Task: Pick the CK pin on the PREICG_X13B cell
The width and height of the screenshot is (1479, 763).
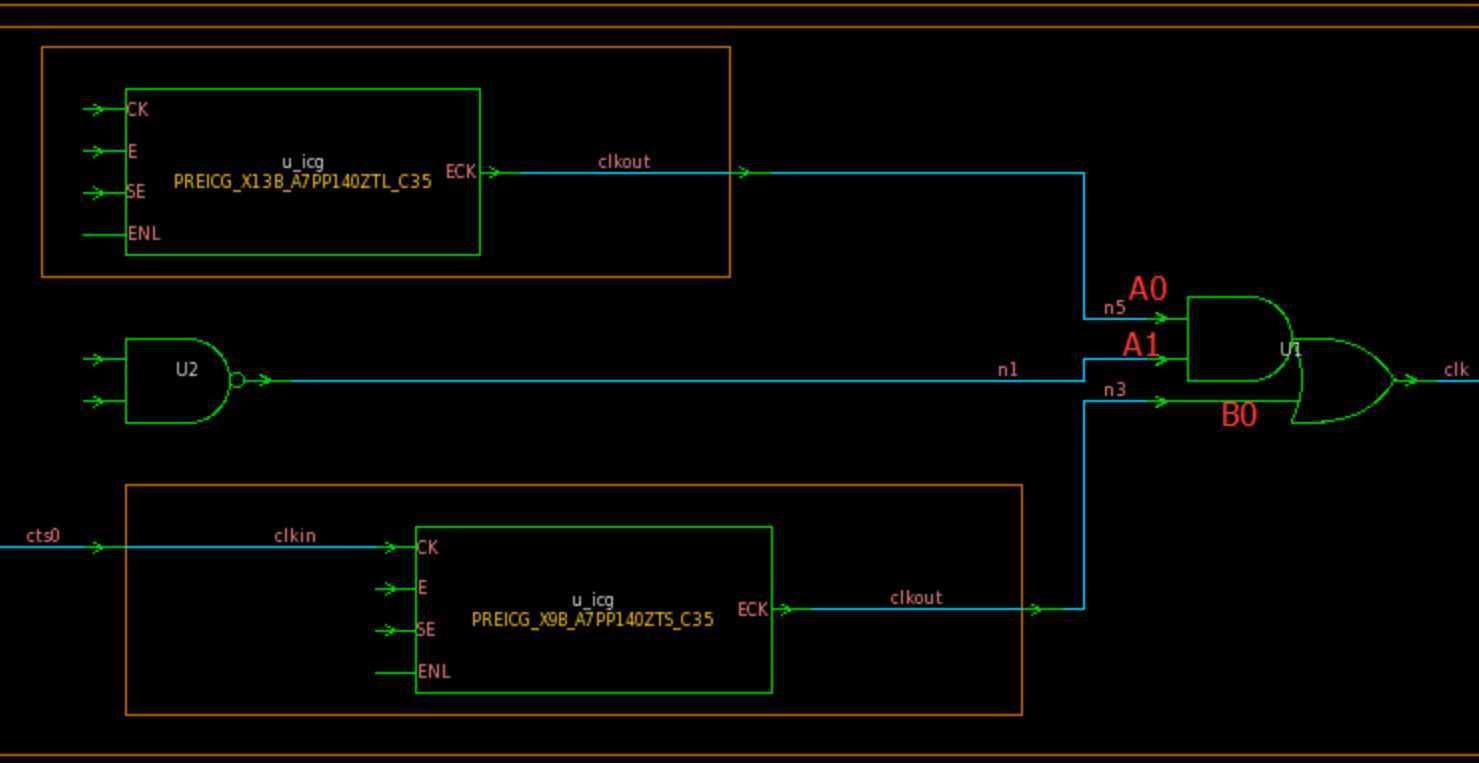Action: coord(138,110)
